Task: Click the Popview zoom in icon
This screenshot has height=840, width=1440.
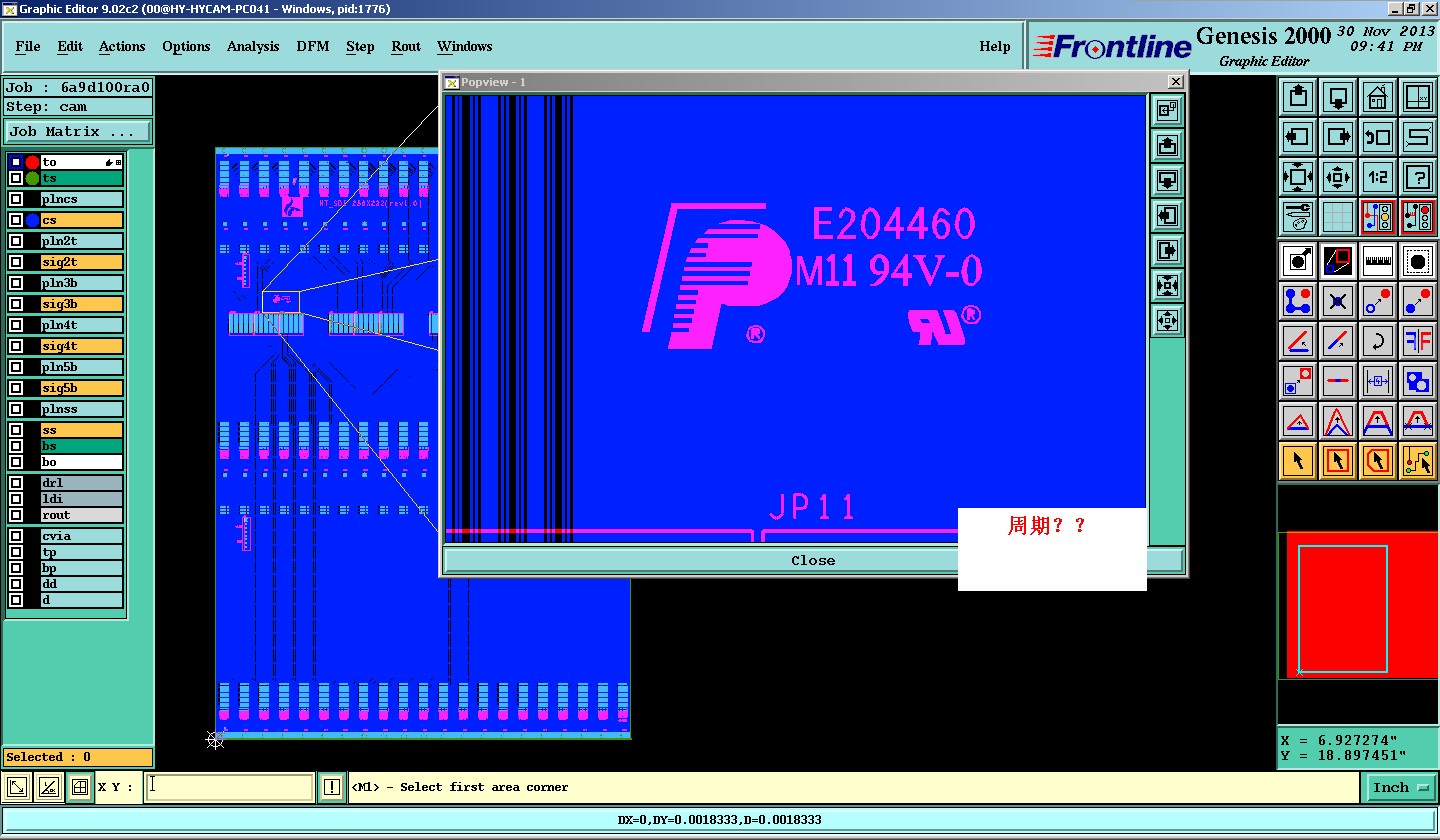Action: tap(1167, 286)
